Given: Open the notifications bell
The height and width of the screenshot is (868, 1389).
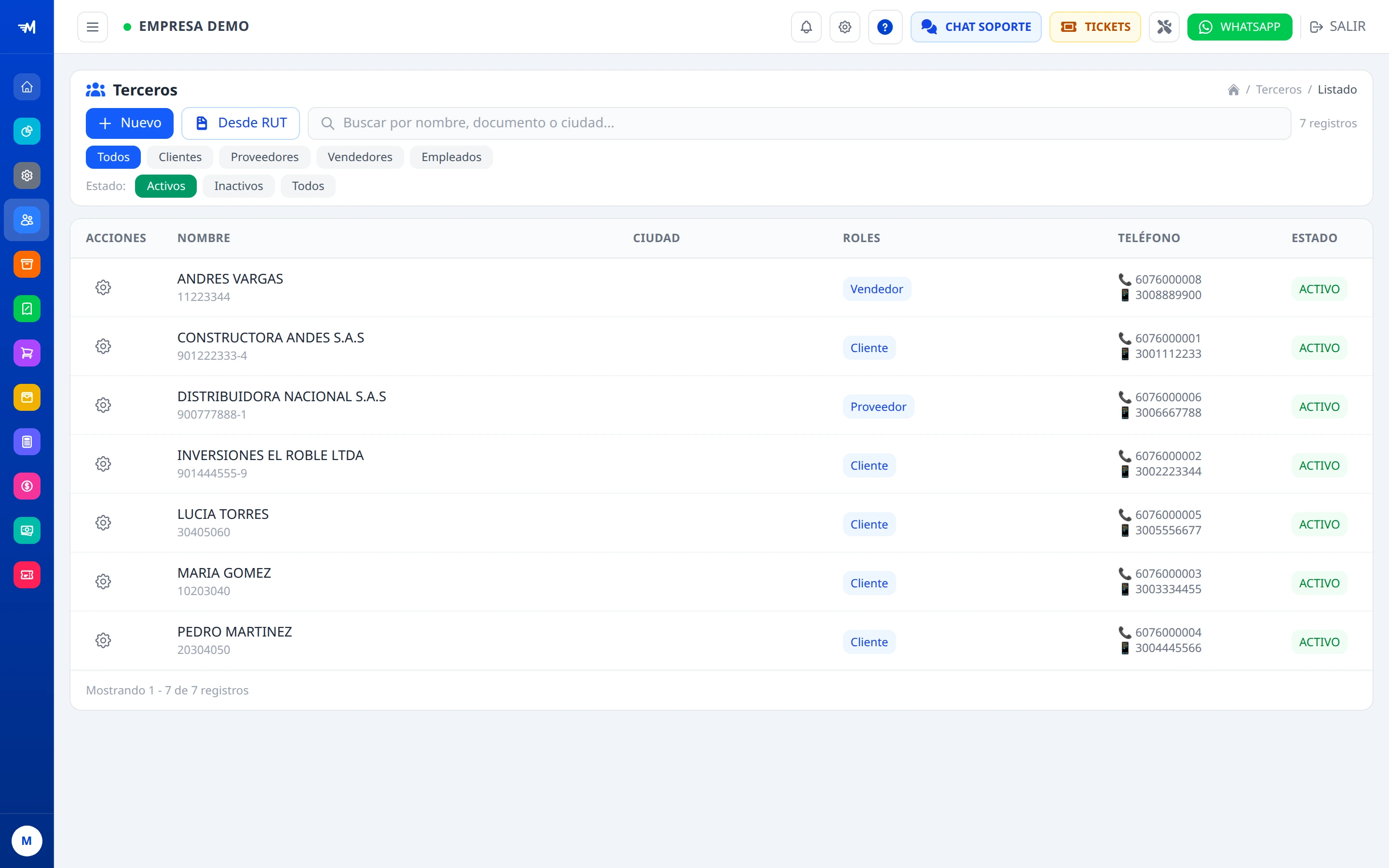Looking at the screenshot, I should 806,27.
